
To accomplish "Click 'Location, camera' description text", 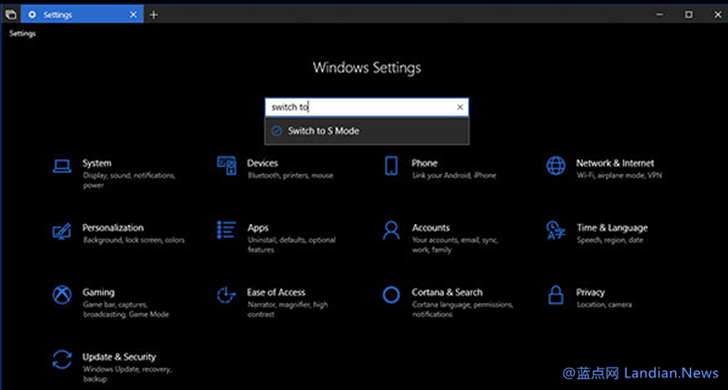I will (604, 305).
